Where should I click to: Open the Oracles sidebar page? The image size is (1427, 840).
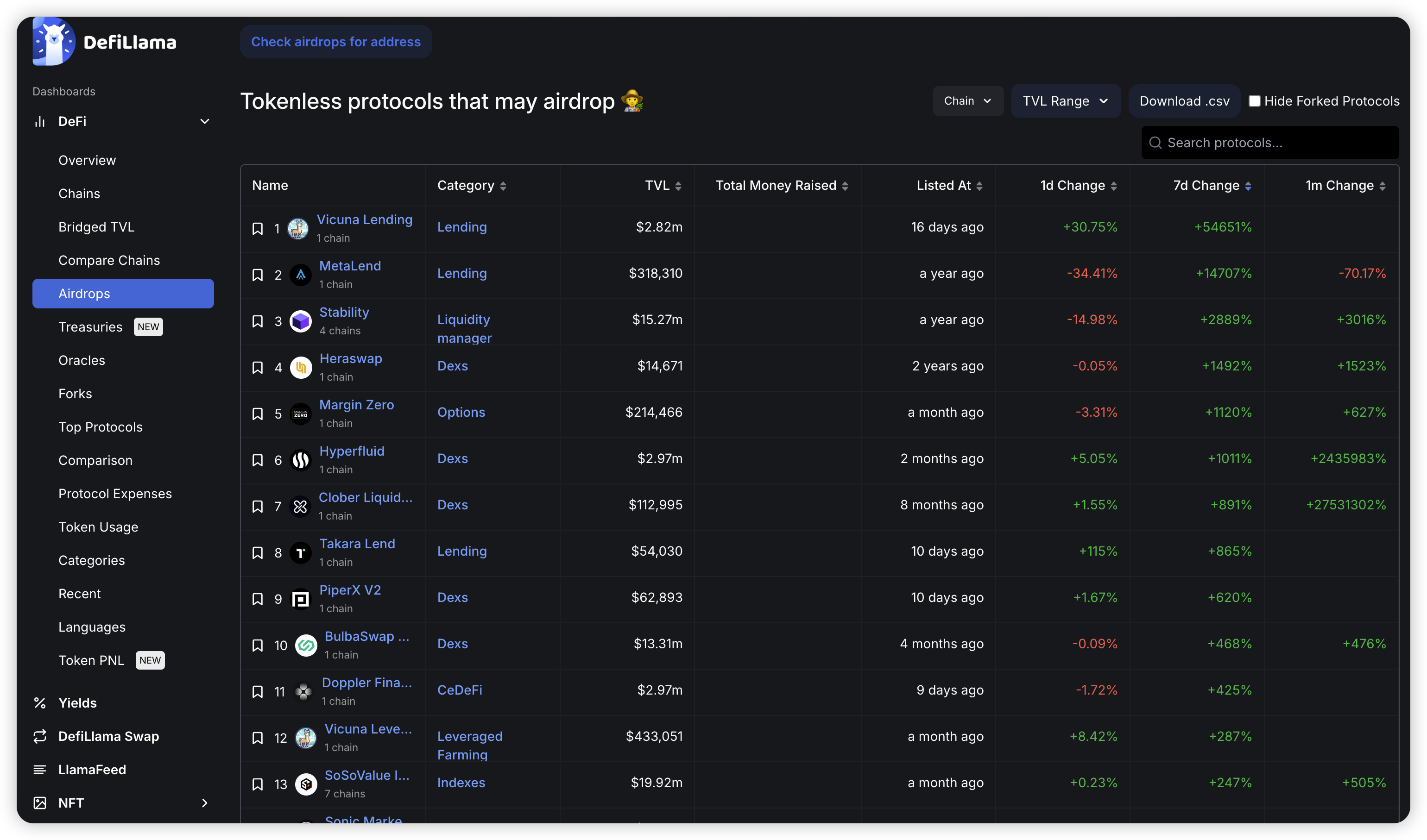[82, 361]
